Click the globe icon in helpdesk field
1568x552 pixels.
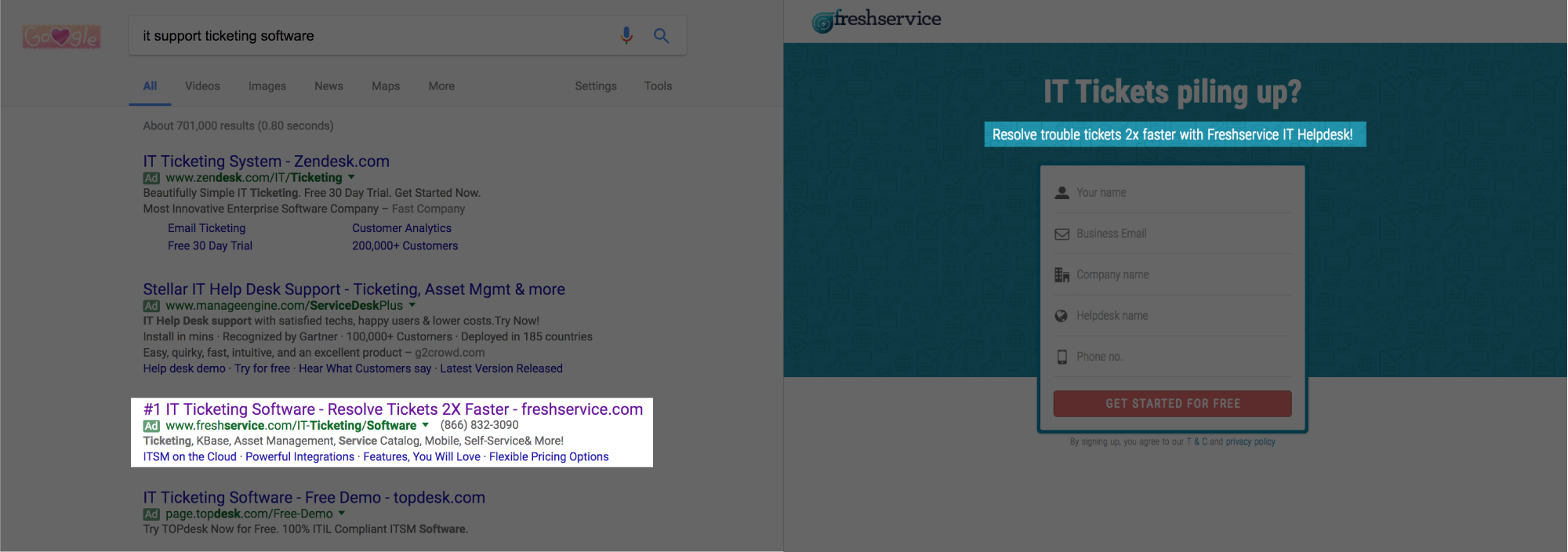tap(1062, 316)
